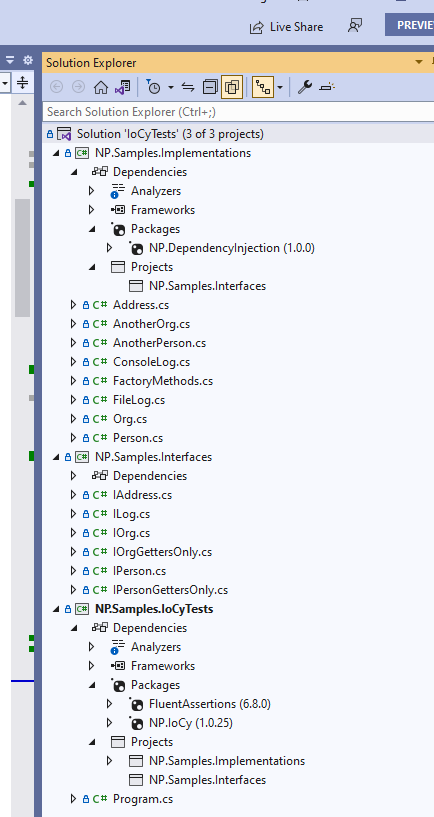Click Sync with Active Document arrows
Image resolution: width=434 pixels, height=817 pixels.
click(188, 87)
